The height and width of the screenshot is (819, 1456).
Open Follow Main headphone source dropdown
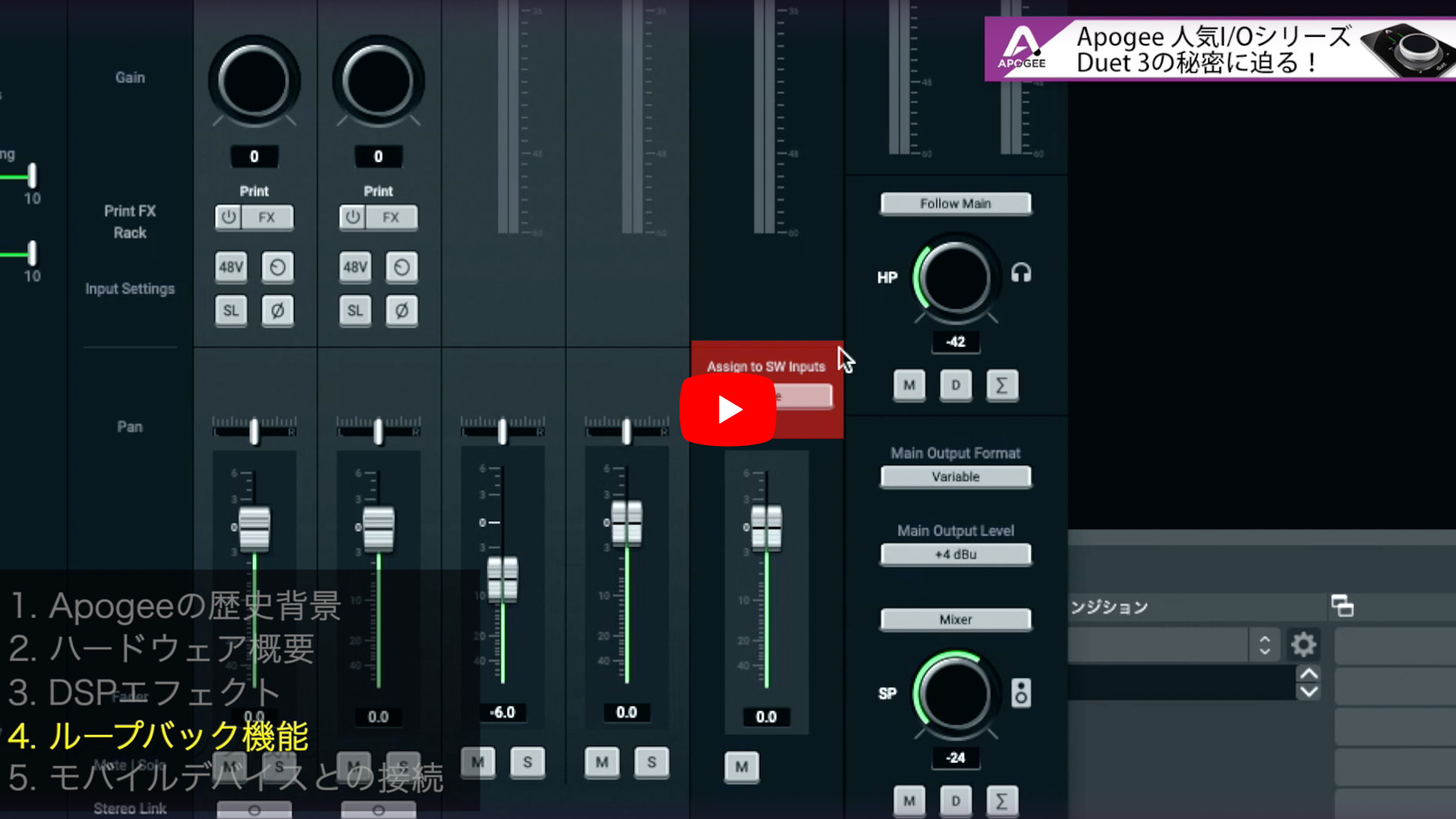[955, 203]
